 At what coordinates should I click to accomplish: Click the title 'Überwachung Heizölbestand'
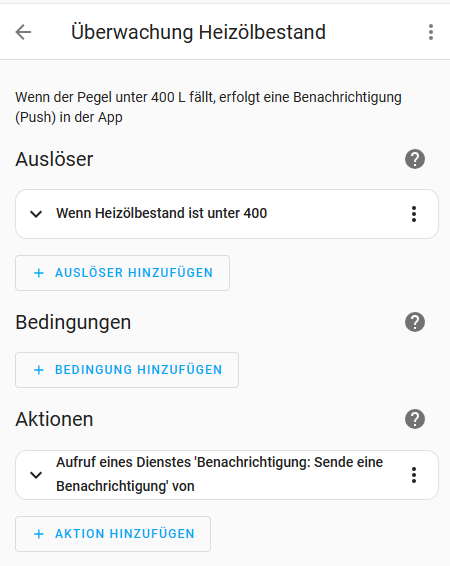[x=198, y=32]
